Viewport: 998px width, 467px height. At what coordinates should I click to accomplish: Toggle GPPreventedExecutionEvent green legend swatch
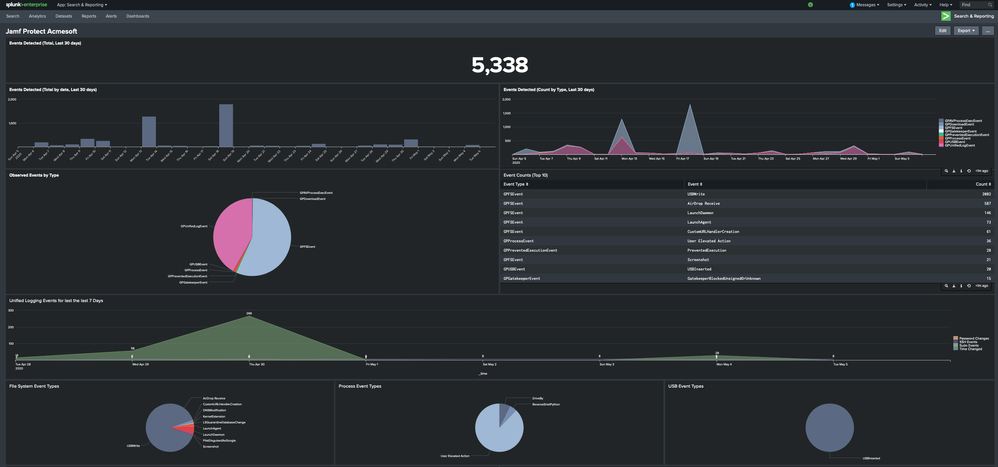pos(941,135)
